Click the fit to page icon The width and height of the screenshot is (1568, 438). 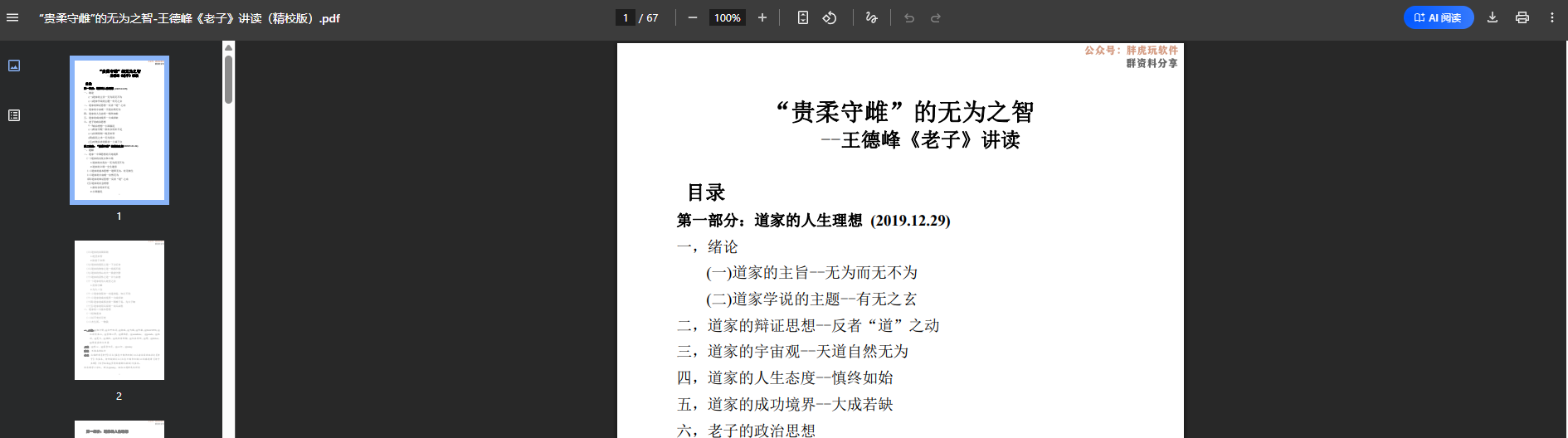803,17
